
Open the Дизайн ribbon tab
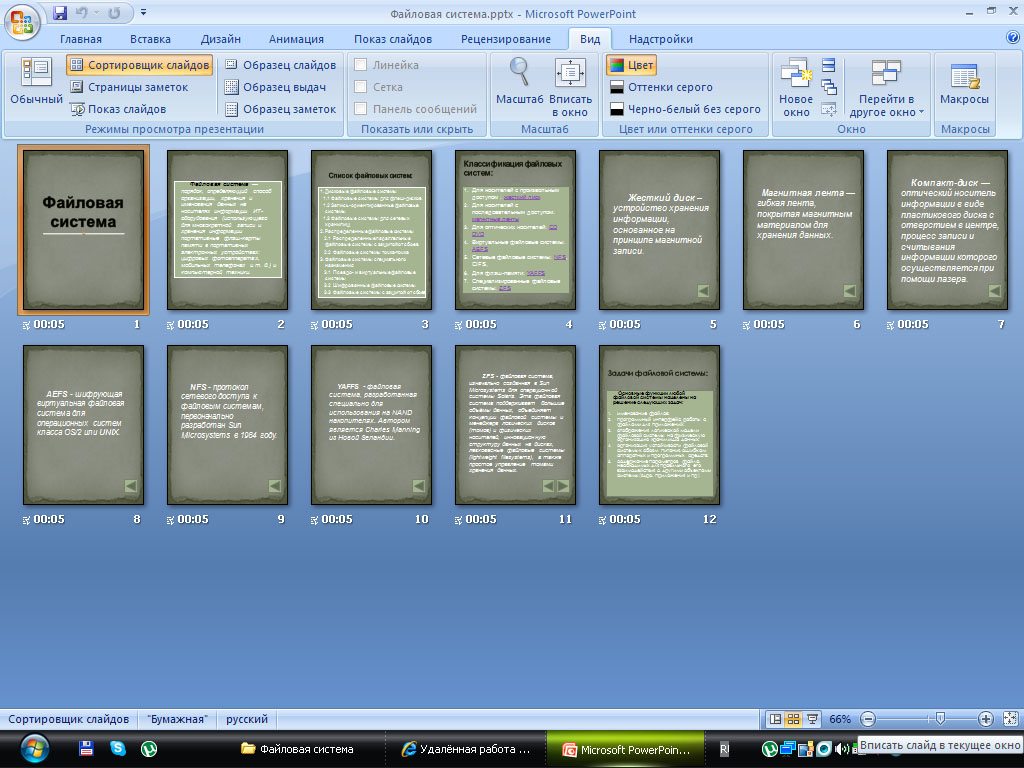pyautogui.click(x=220, y=39)
